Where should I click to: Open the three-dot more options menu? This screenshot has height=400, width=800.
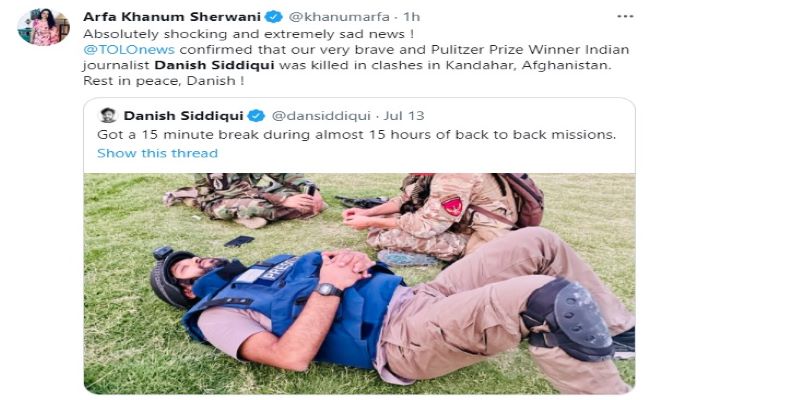tap(625, 16)
